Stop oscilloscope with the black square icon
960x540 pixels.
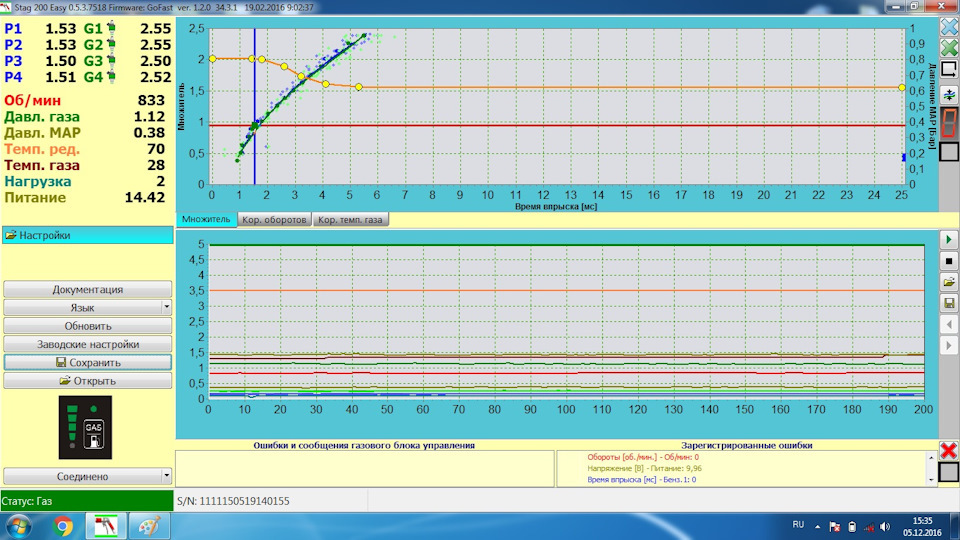pos(949,261)
